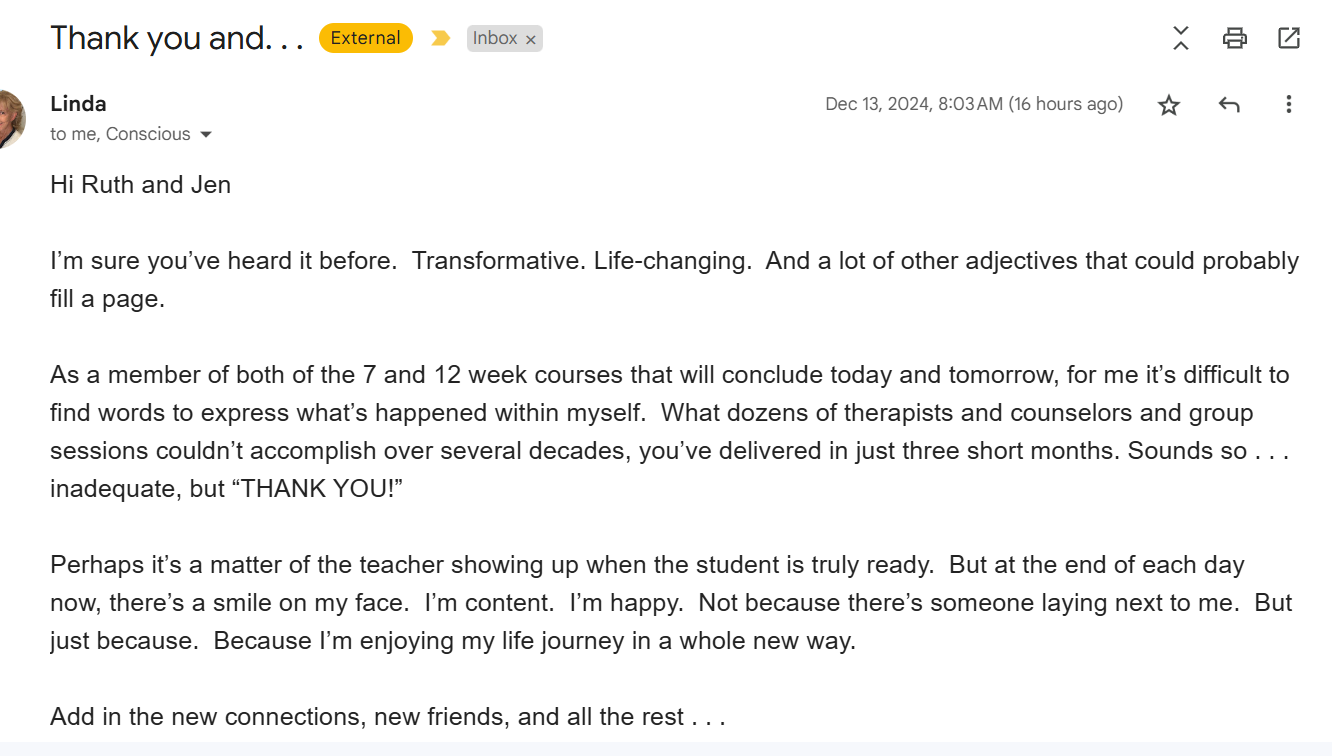Image resolution: width=1332 pixels, height=756 pixels.
Task: Star the message from Linda
Action: pos(1169,104)
